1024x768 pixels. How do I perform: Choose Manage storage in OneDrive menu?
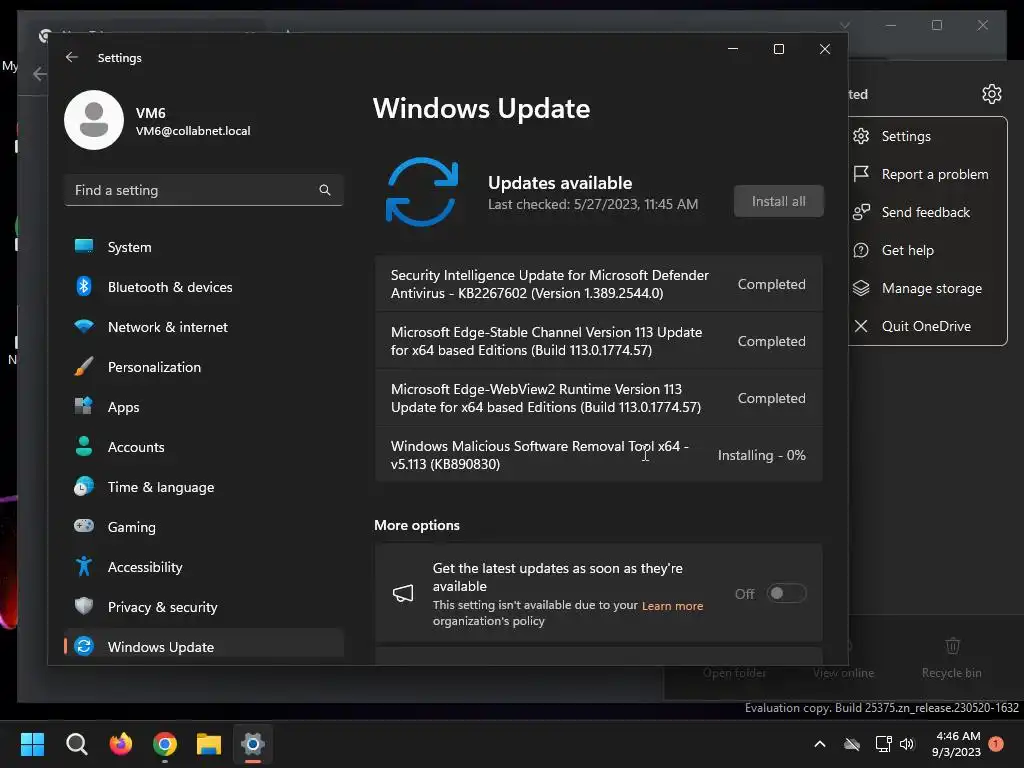(927, 288)
